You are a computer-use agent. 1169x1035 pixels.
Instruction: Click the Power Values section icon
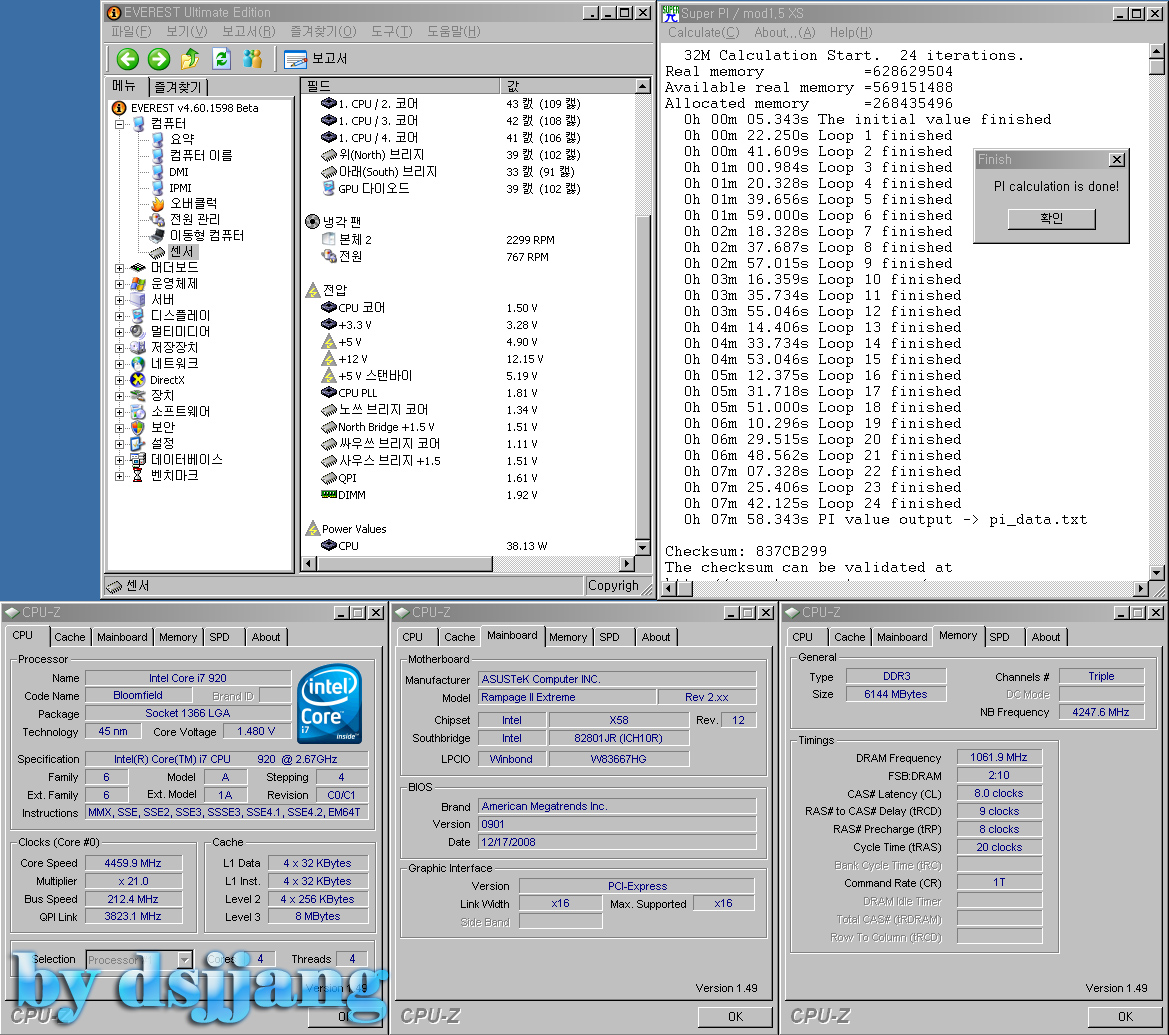click(312, 529)
